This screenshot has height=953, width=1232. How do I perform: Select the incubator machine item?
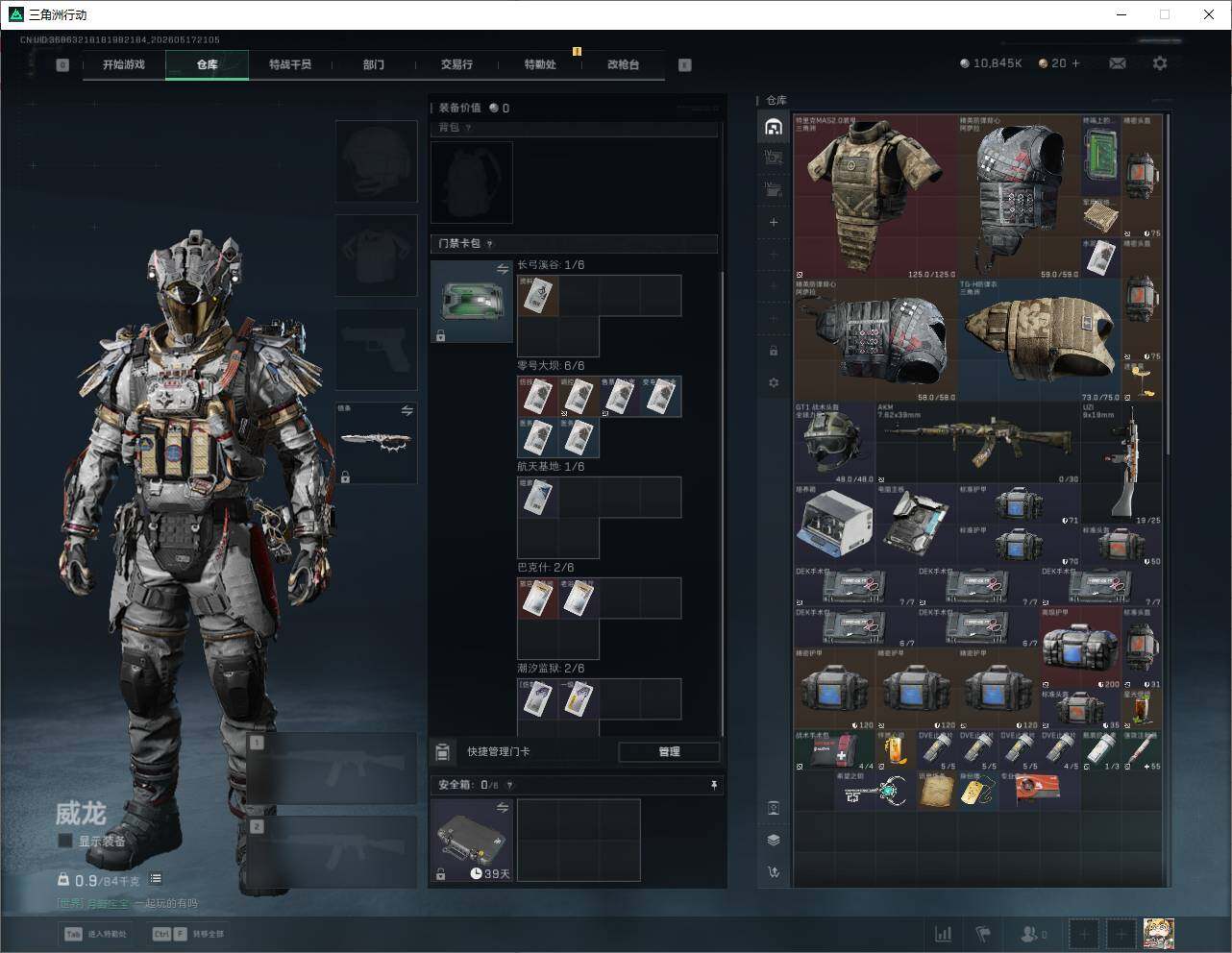click(x=834, y=525)
